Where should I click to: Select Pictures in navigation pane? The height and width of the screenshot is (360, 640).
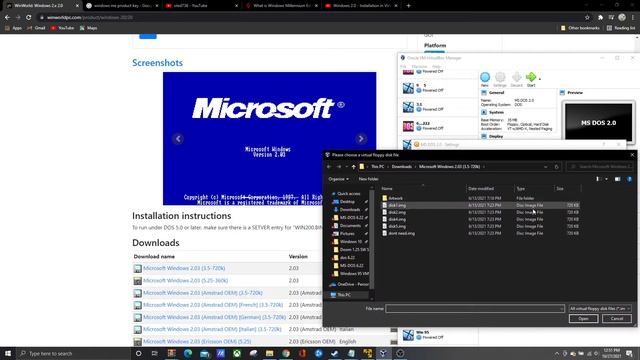click(348, 233)
